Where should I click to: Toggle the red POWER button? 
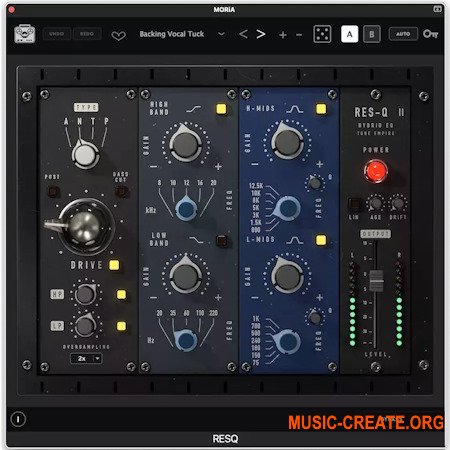[x=376, y=171]
